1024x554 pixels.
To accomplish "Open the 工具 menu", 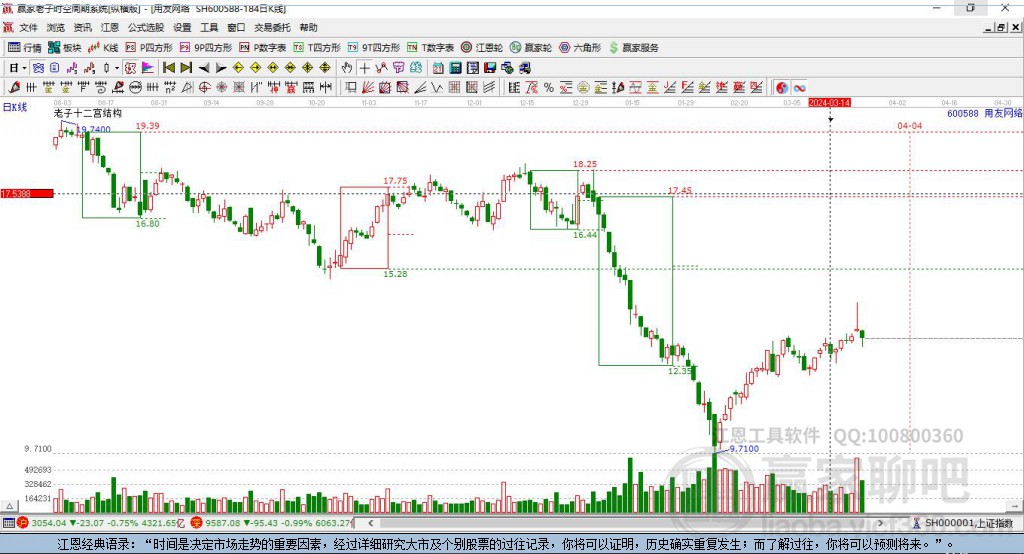I will (x=209, y=27).
